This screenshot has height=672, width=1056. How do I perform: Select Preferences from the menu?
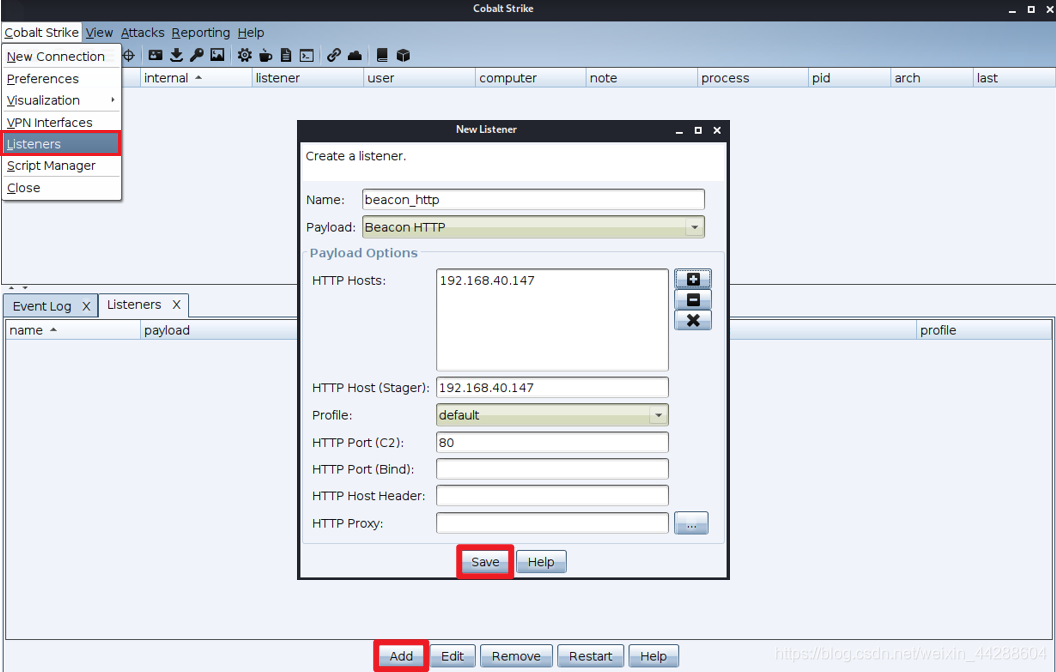tap(61, 79)
